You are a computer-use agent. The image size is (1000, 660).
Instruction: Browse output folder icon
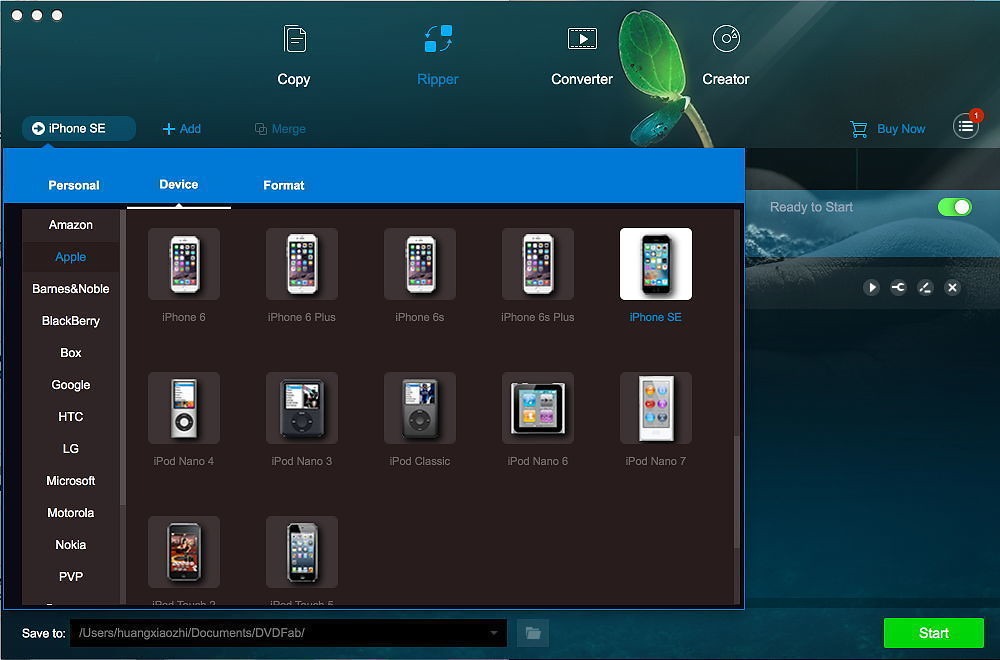click(x=533, y=633)
